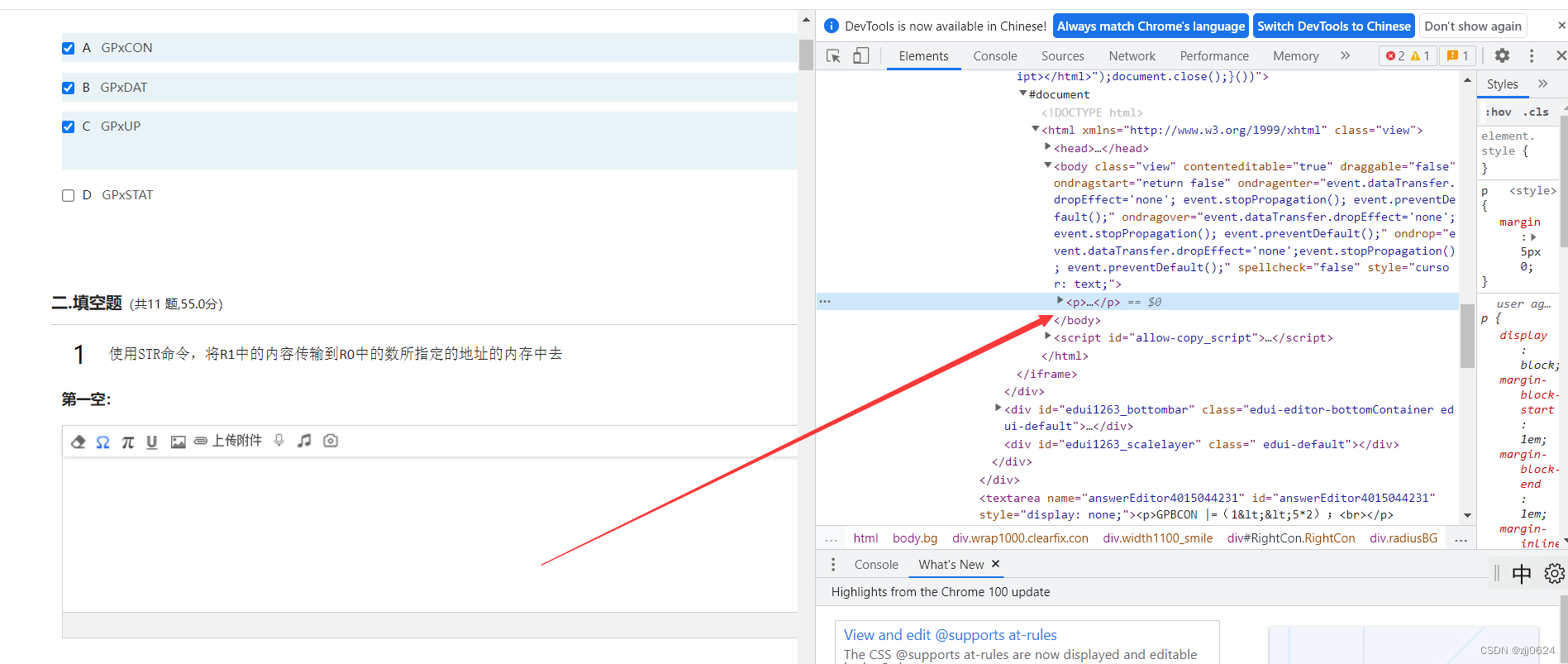Expand more Styles pane tabs chevron
1568x664 pixels.
pyautogui.click(x=1542, y=84)
